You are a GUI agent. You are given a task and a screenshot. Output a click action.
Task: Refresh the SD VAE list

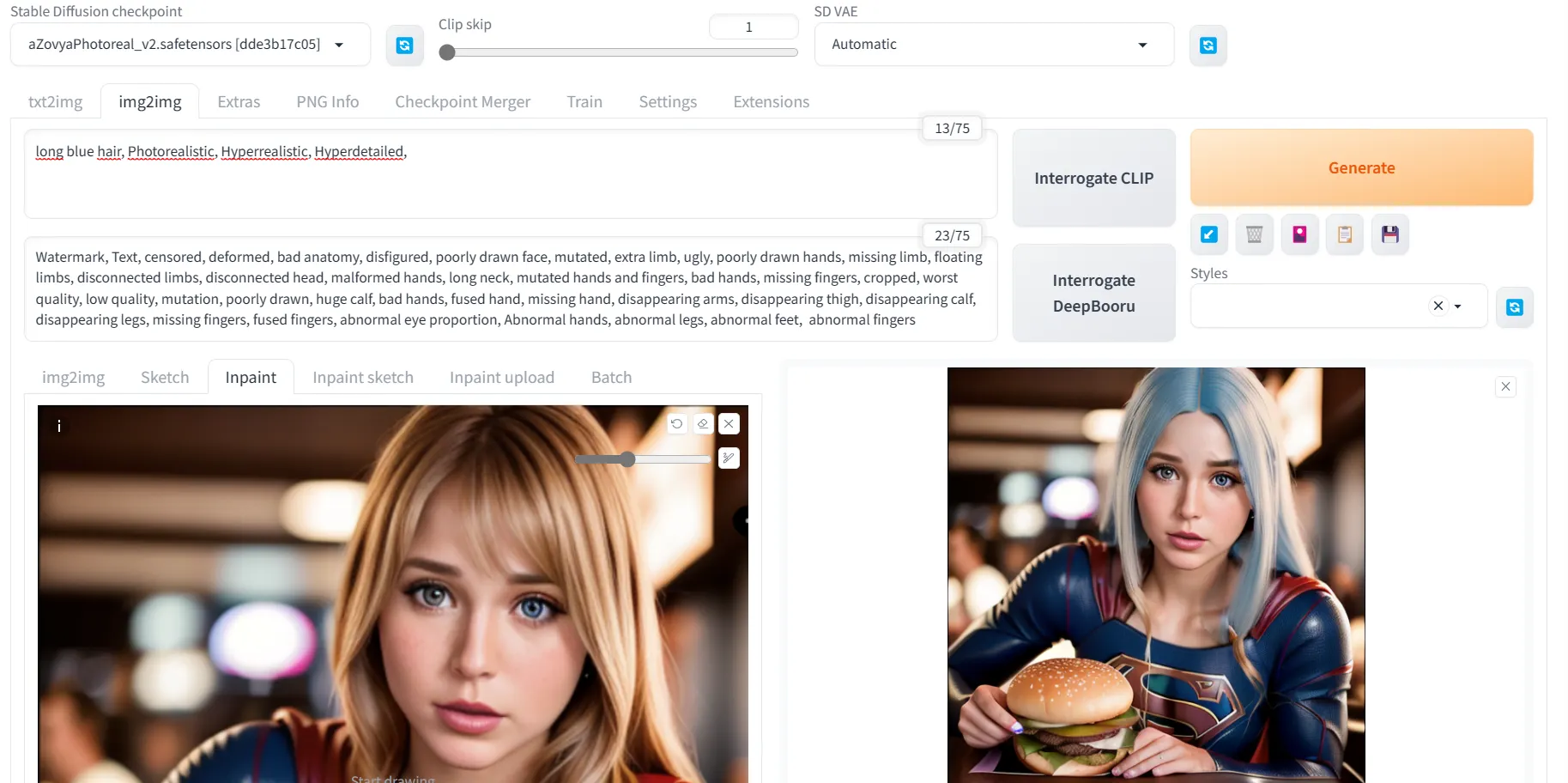1208,46
